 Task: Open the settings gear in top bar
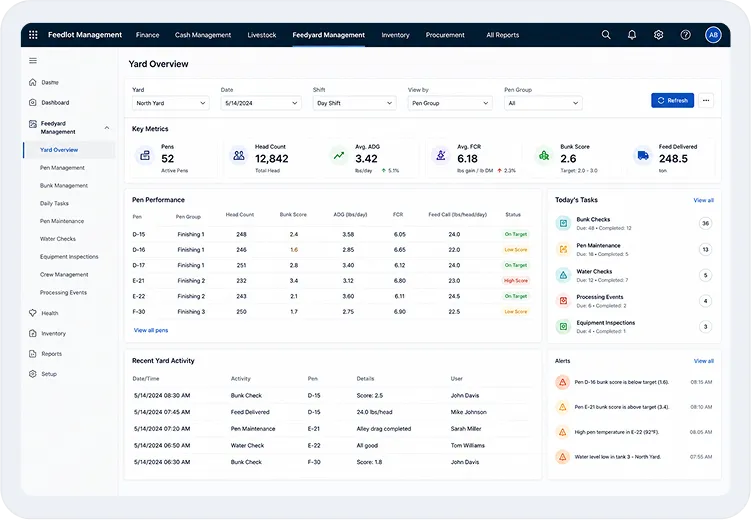[659, 35]
